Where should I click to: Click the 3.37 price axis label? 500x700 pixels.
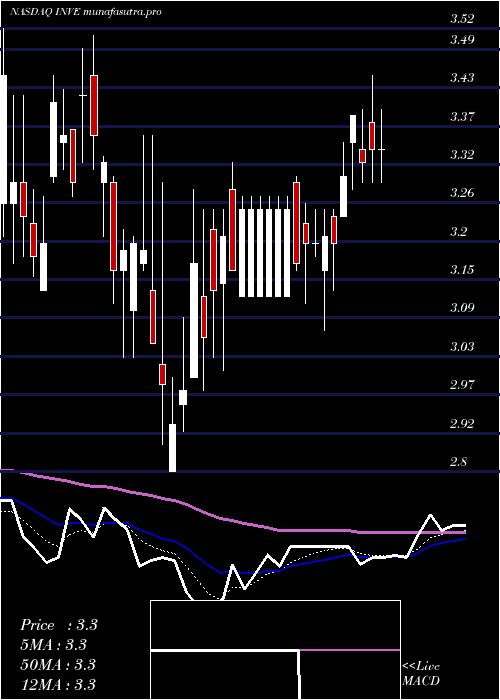pyautogui.click(x=462, y=117)
